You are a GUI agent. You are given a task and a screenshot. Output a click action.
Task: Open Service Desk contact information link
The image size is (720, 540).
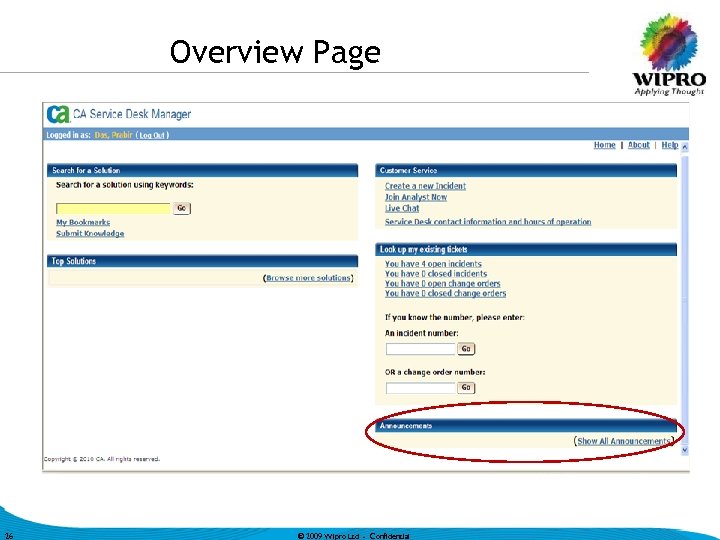pyautogui.click(x=488, y=222)
